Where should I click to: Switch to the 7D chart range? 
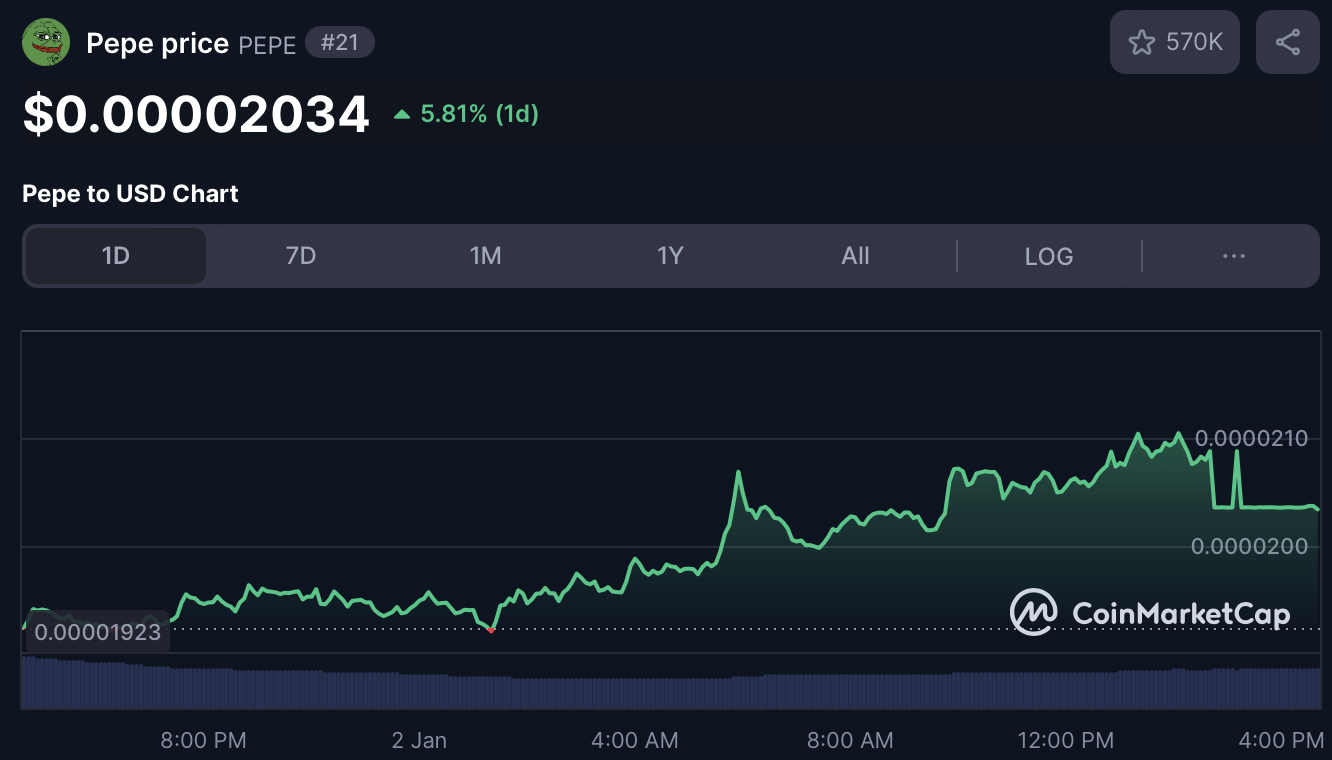[x=301, y=256]
